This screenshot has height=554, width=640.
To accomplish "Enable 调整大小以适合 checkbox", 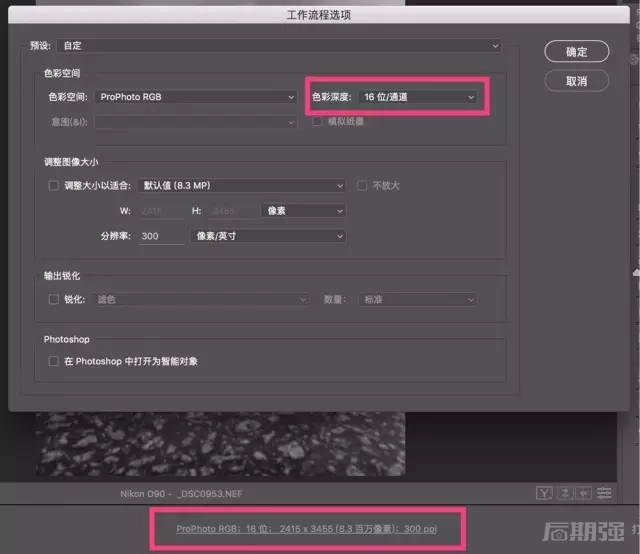I will pos(53,186).
